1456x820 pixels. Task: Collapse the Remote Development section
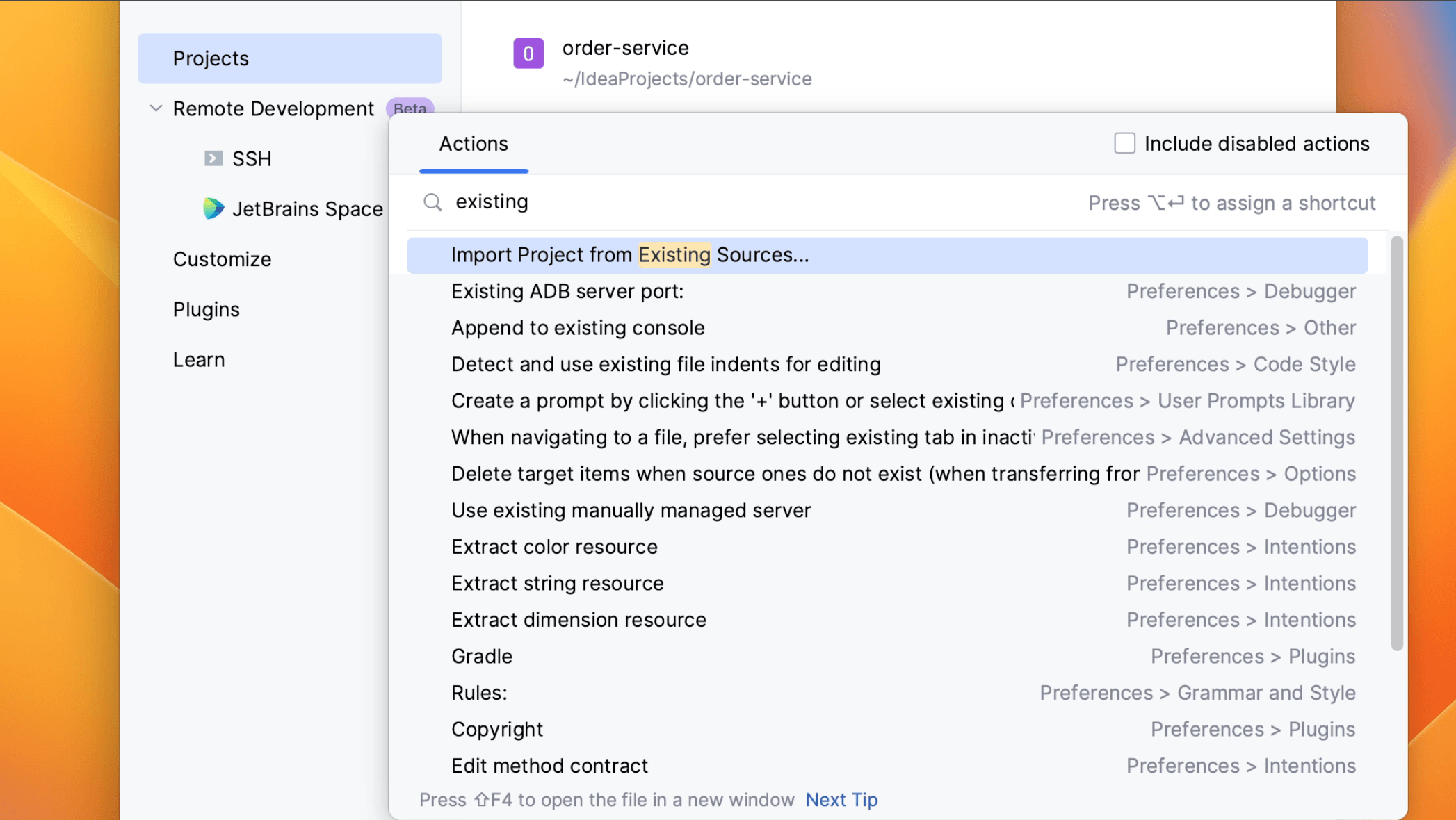click(156, 108)
